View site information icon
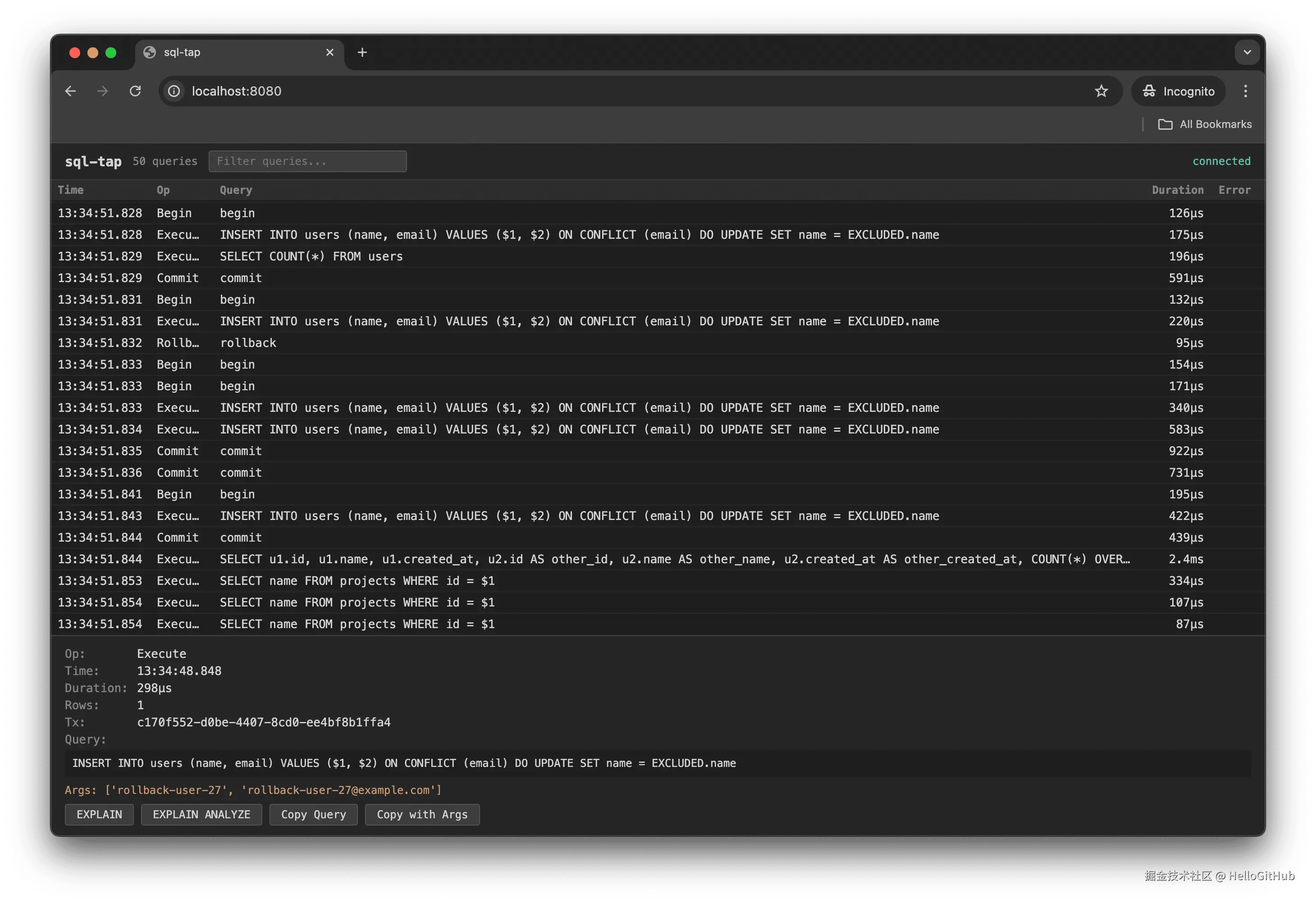Viewport: 1316px width, 903px height. pyautogui.click(x=174, y=91)
